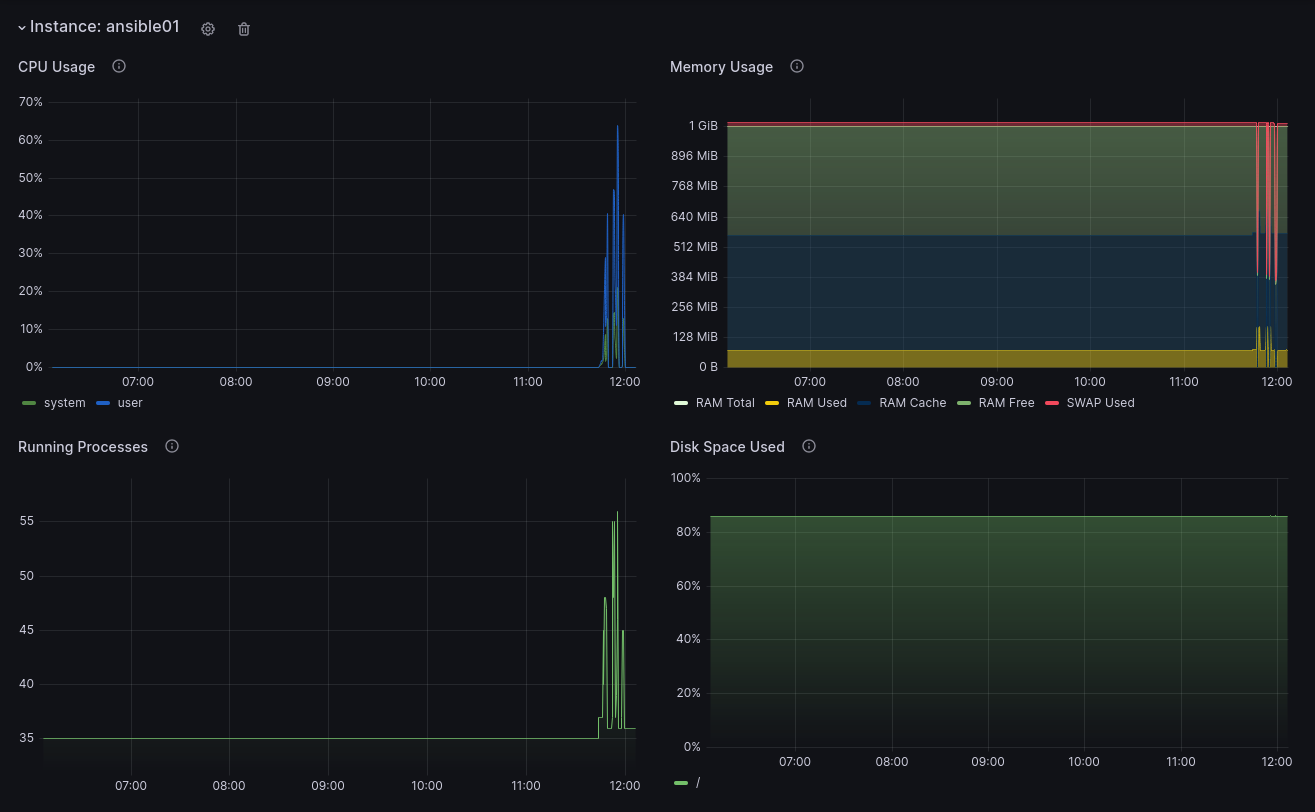Hide the RAM Cache series
Viewport: 1315px width, 812px height.
pos(913,403)
